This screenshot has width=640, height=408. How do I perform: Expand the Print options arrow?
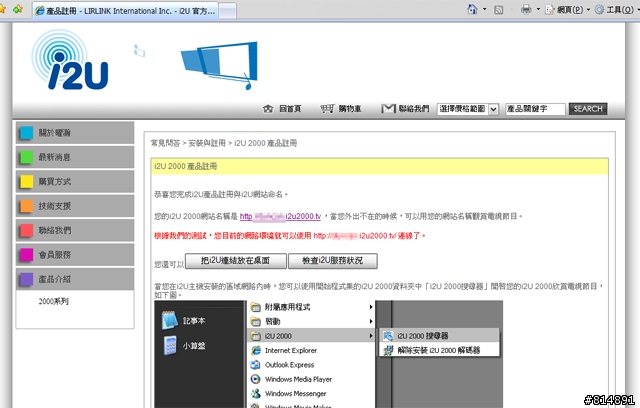(538, 9)
